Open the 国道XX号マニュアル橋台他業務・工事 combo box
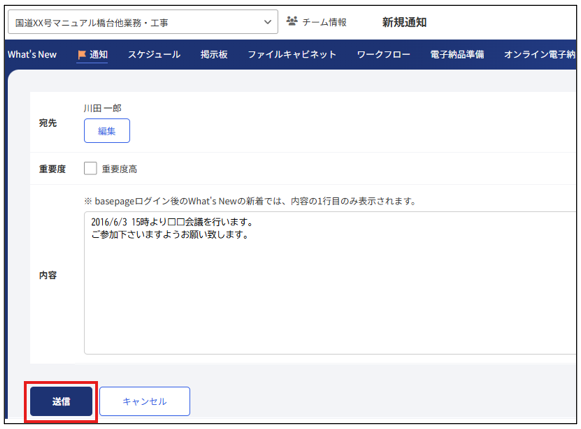The image size is (581, 429). coord(143,22)
